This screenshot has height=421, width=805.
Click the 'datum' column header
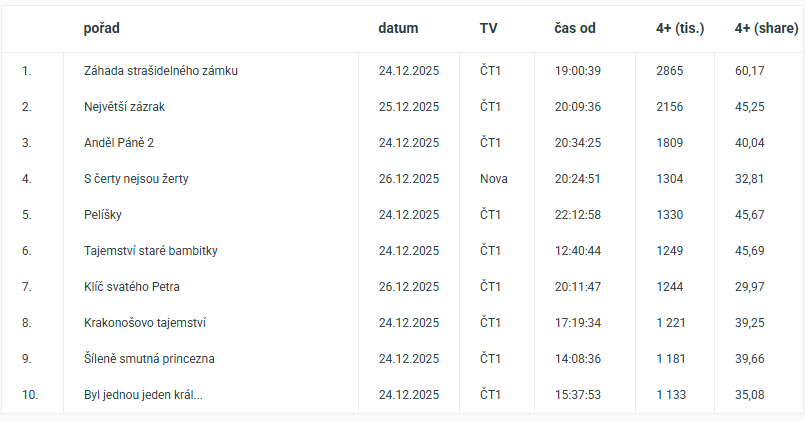pyautogui.click(x=398, y=28)
